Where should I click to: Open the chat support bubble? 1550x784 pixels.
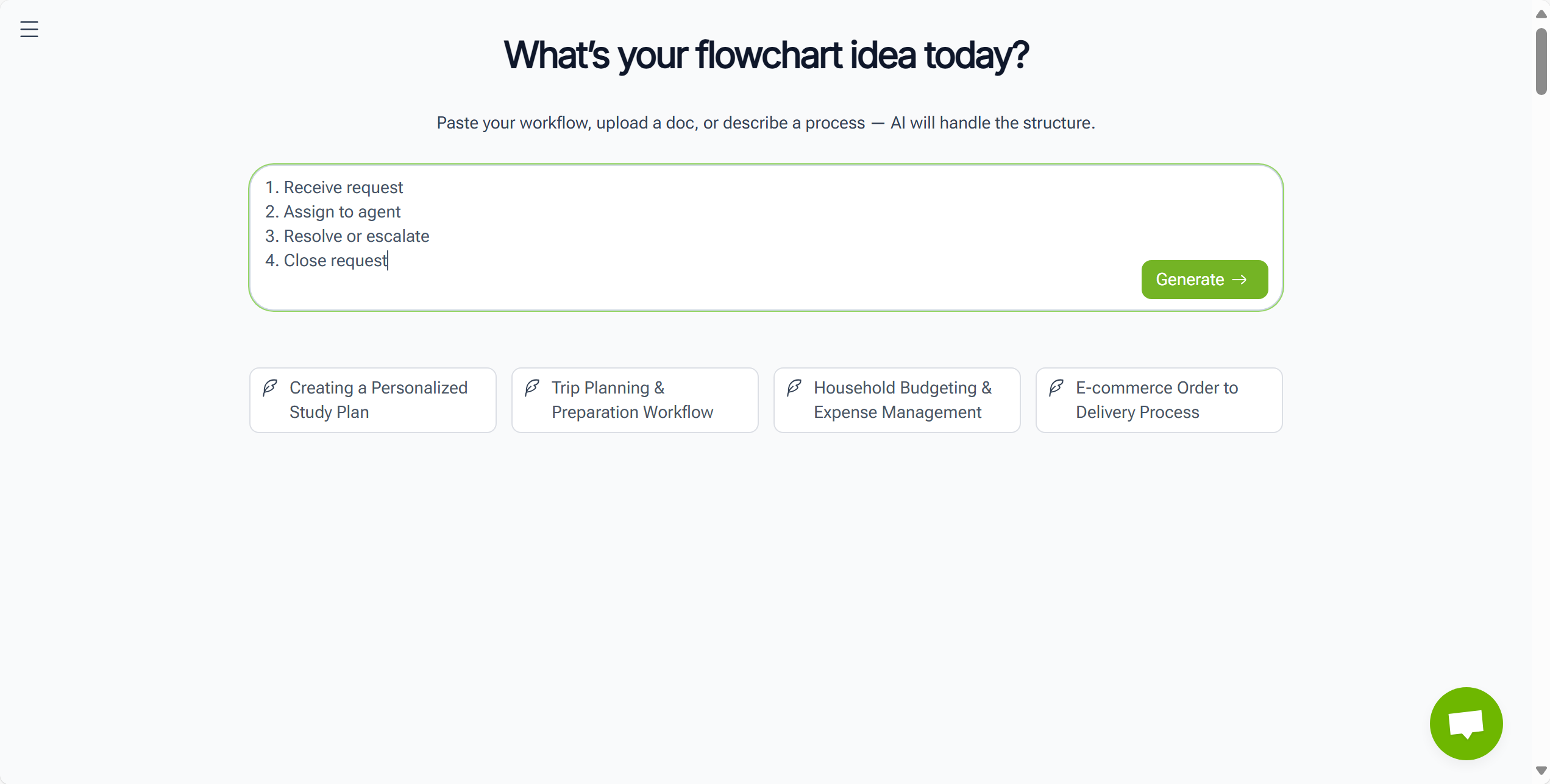coord(1466,723)
